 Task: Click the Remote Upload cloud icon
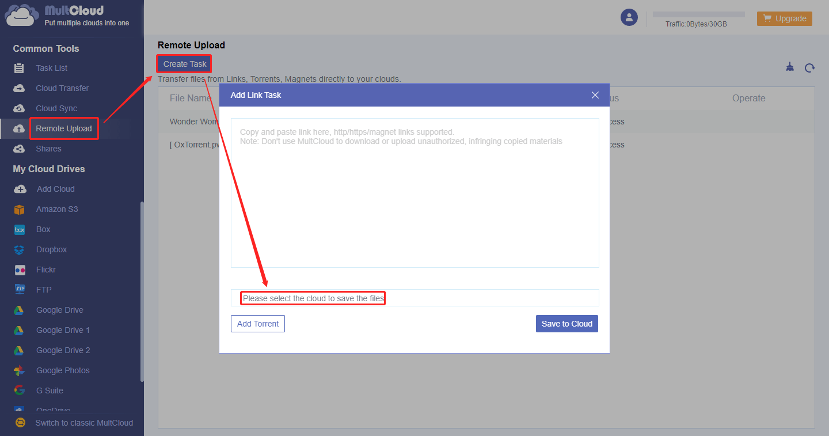[19, 129]
